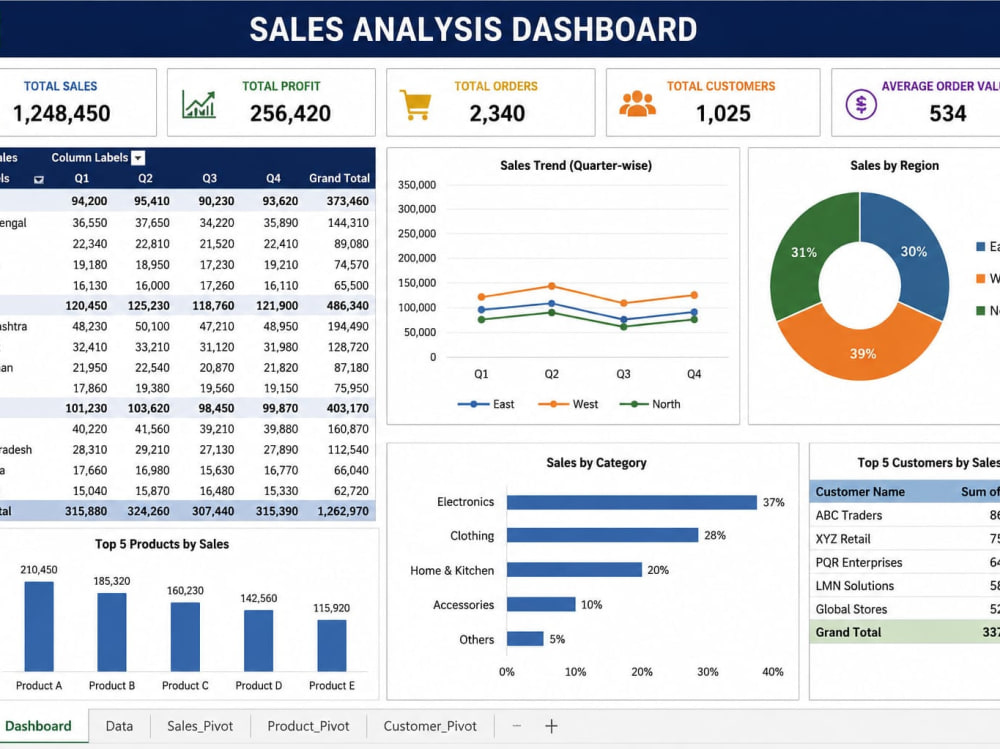The height and width of the screenshot is (749, 1000).
Task: Select the Global Stores customer row
Action: pyautogui.click(x=904, y=609)
